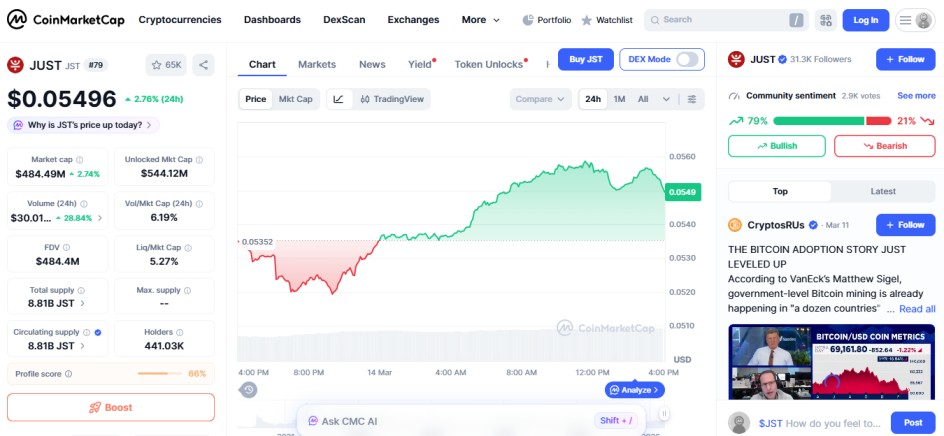Image resolution: width=944 pixels, height=436 pixels.
Task: Vote Bullish on JUST sentiment
Action: (x=777, y=146)
